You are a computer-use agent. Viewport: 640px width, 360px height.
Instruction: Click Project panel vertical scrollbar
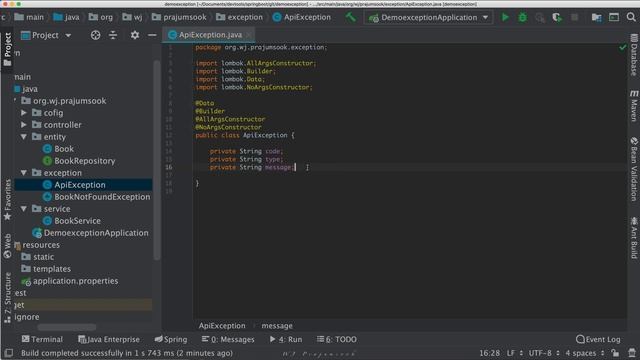pyautogui.click(x=156, y=159)
